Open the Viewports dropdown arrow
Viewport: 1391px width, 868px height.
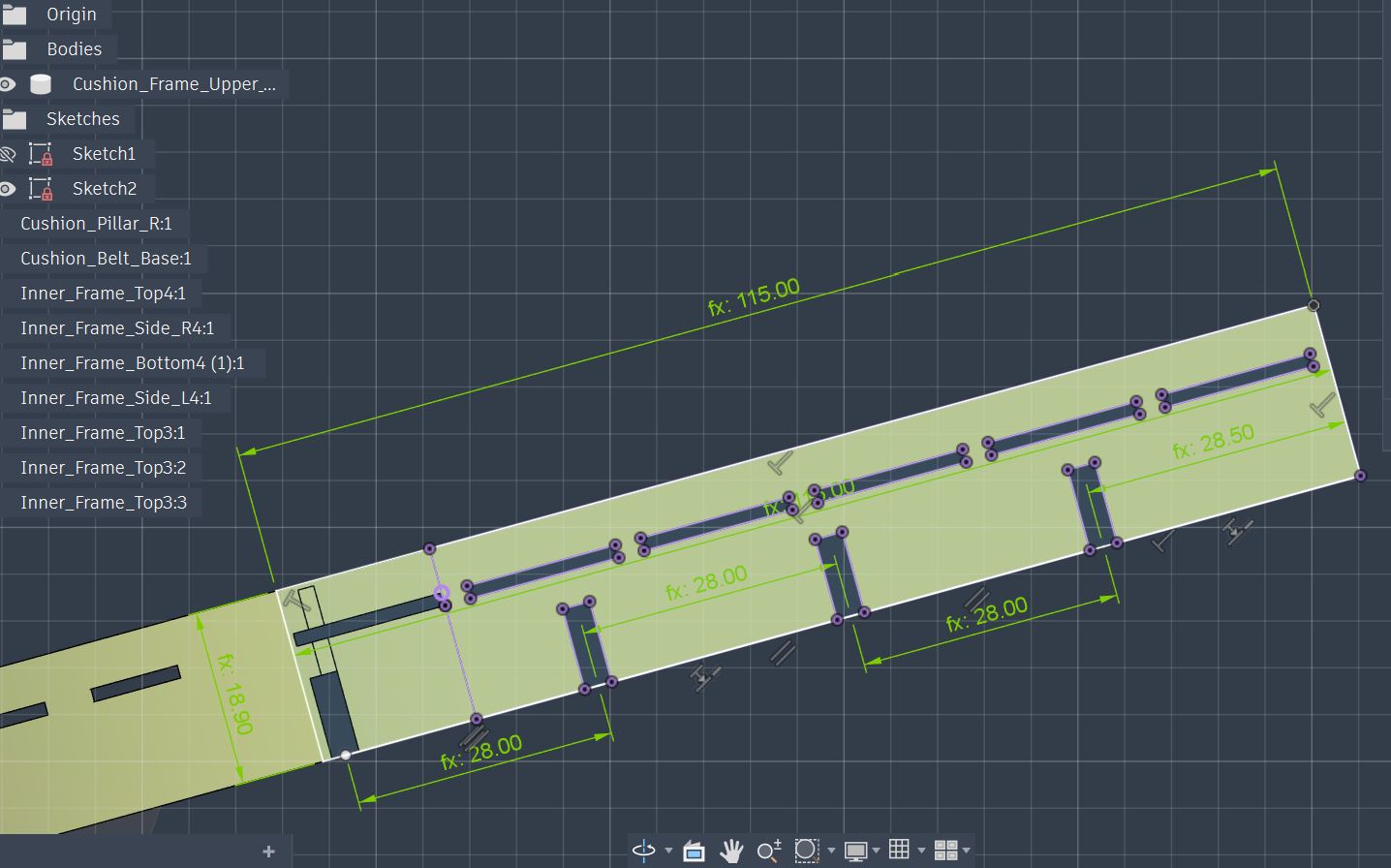point(967,852)
